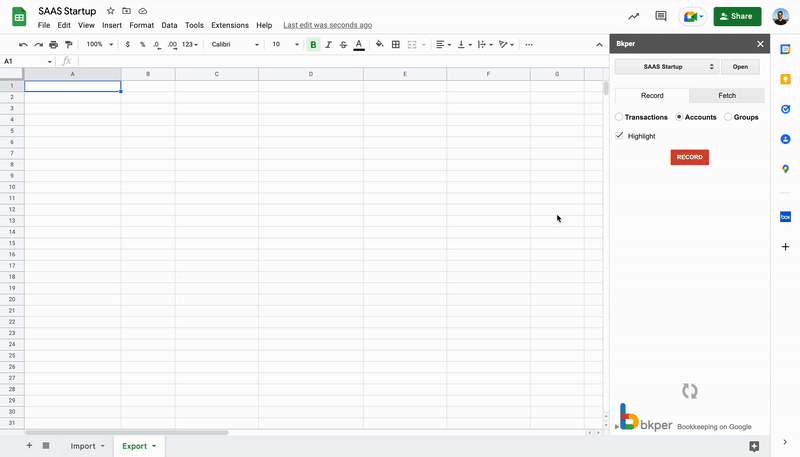Open horizontal align dropdown
Screen dimensions: 800x457
point(443,45)
